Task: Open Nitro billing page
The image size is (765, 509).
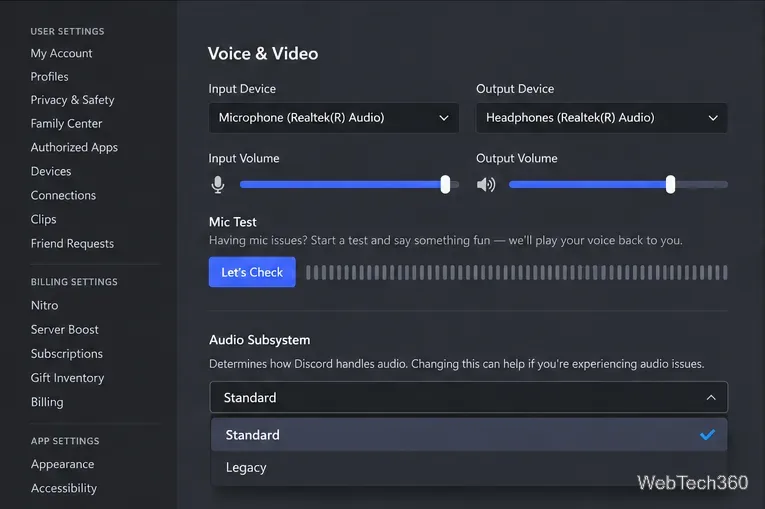Action: click(44, 305)
